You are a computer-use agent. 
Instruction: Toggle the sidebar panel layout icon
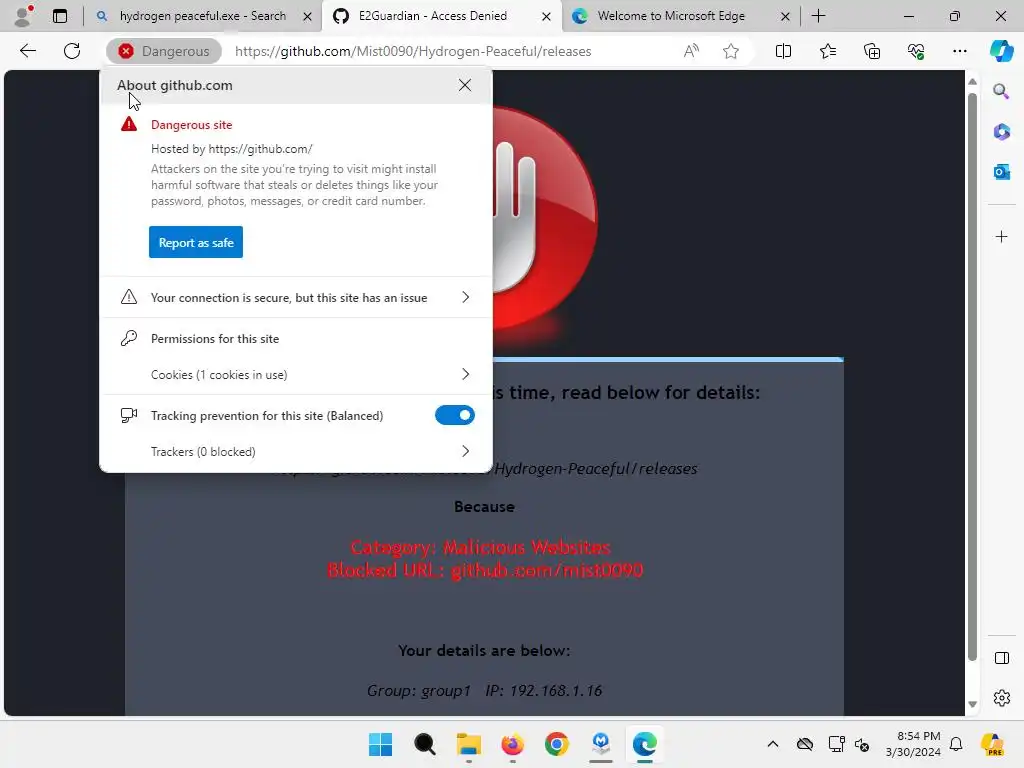(x=1001, y=658)
